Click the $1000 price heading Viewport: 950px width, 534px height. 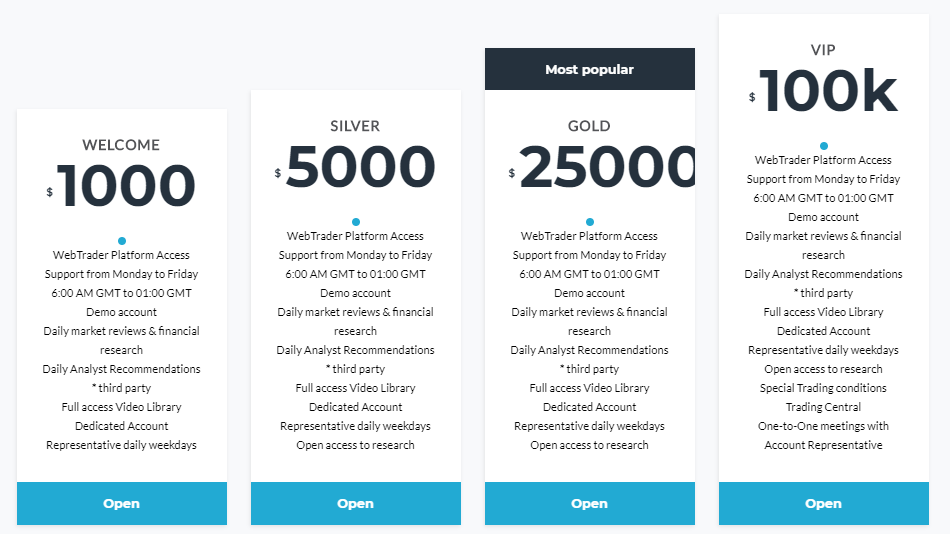click(x=121, y=186)
